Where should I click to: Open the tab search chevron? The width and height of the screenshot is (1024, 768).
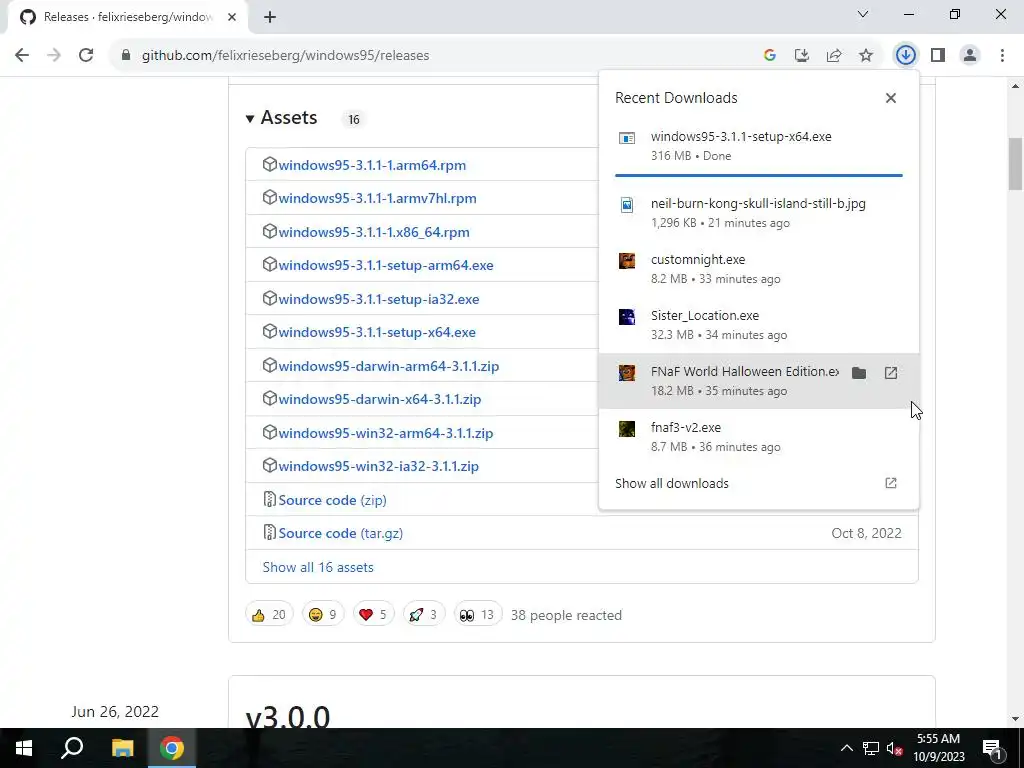[x=863, y=14]
